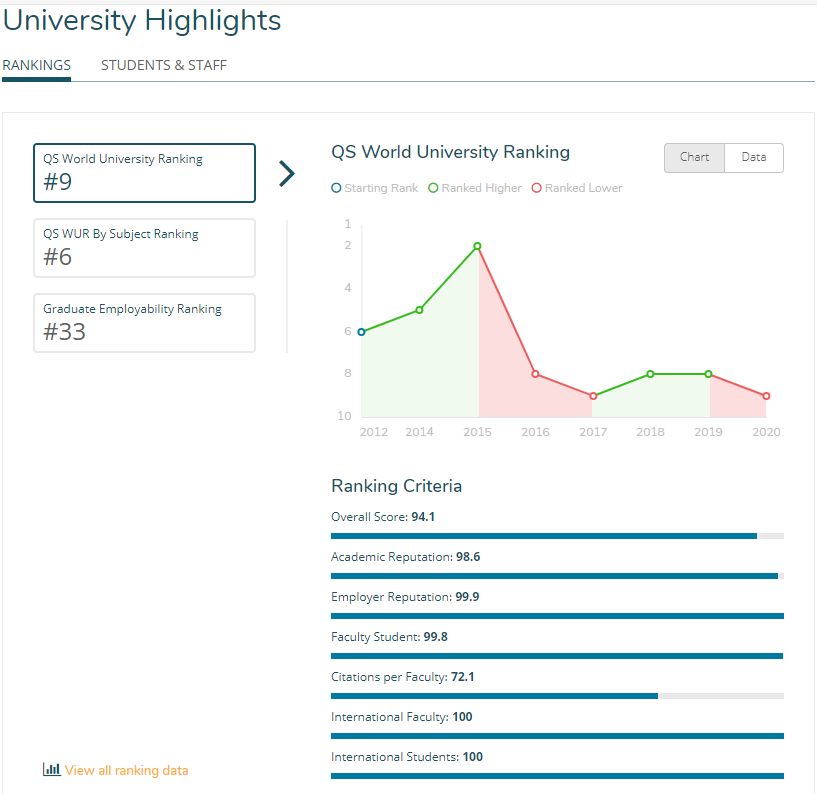Click the 2018 x-axis year label
The image size is (817, 794).
(650, 432)
